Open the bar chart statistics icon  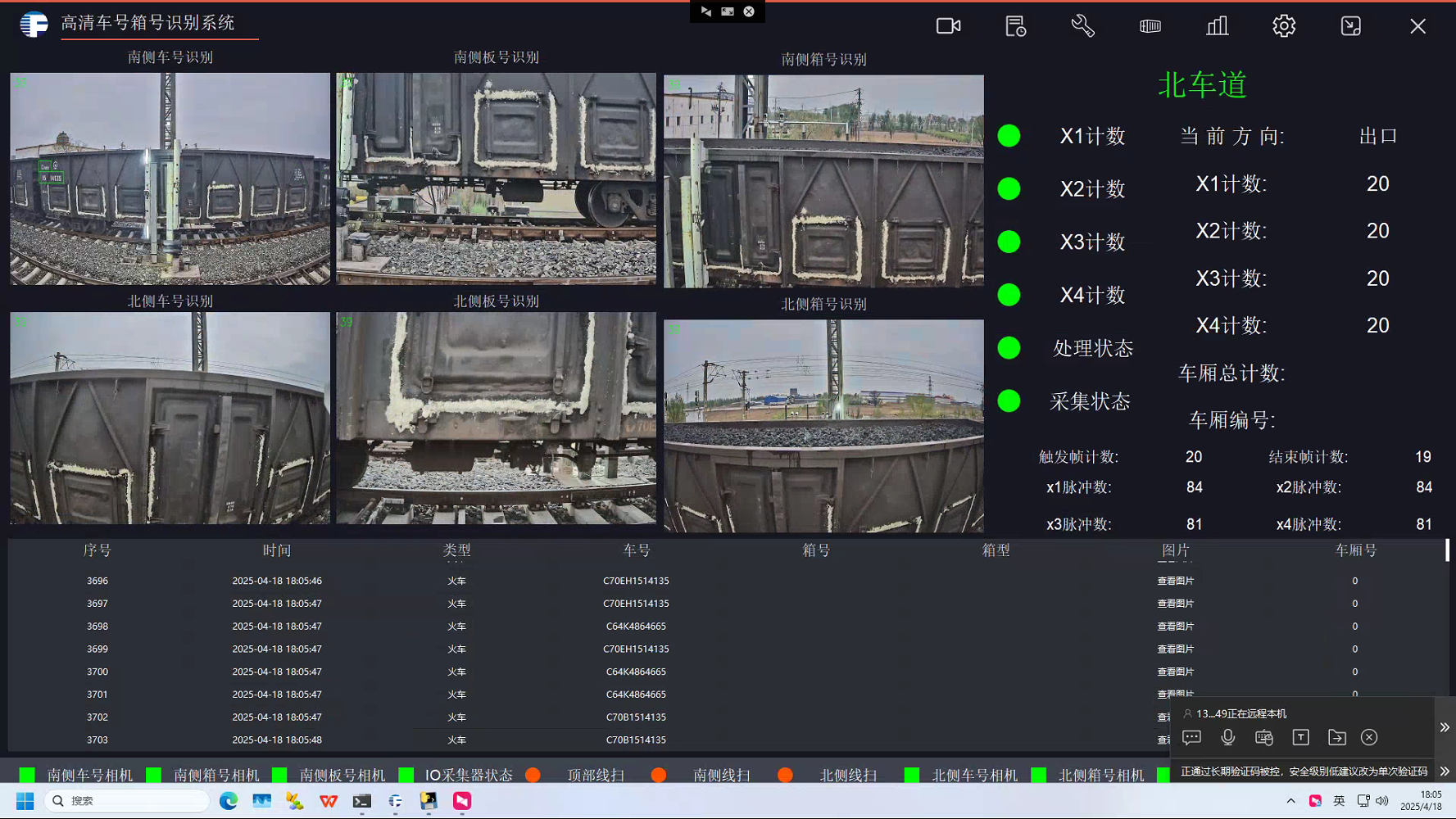1217,26
